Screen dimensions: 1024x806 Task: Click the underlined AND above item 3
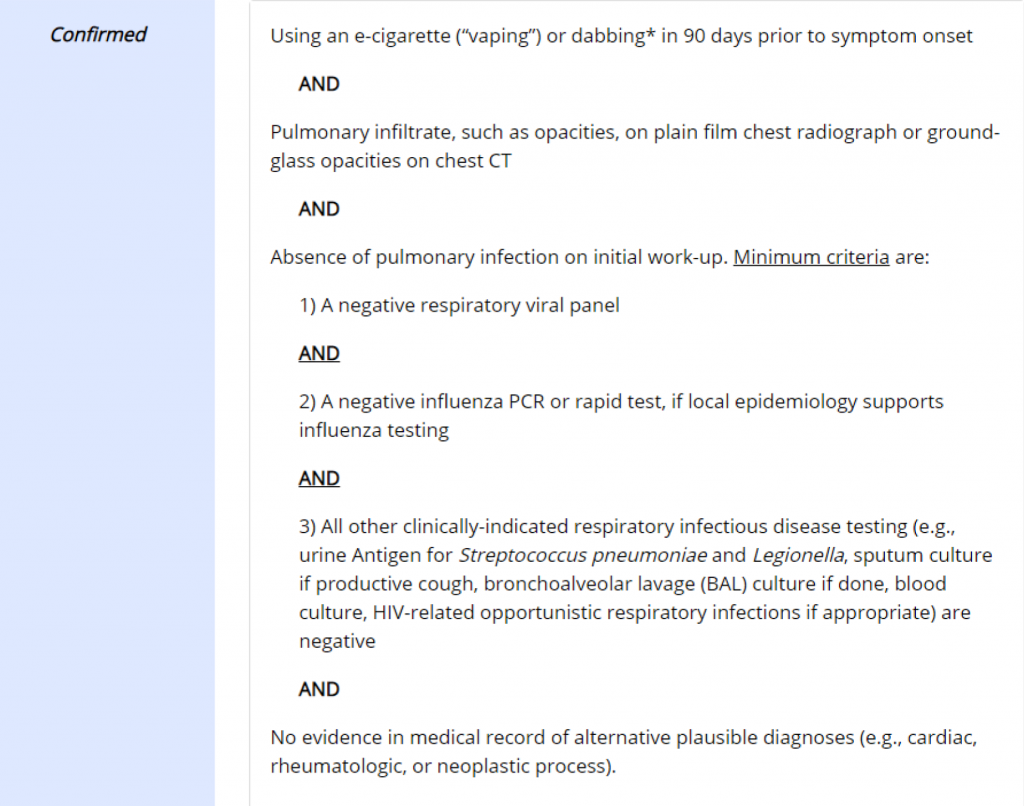pyautogui.click(x=319, y=479)
